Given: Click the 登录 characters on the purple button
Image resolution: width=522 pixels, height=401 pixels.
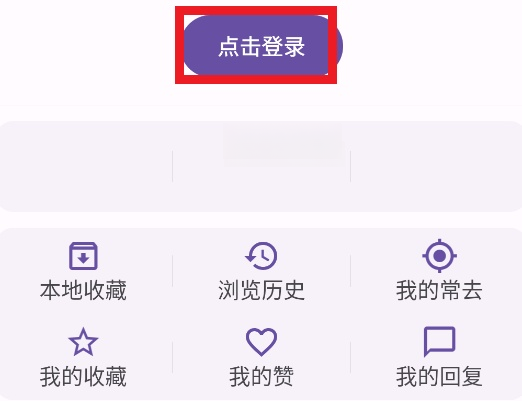Looking at the screenshot, I should pyautogui.click(x=283, y=46).
